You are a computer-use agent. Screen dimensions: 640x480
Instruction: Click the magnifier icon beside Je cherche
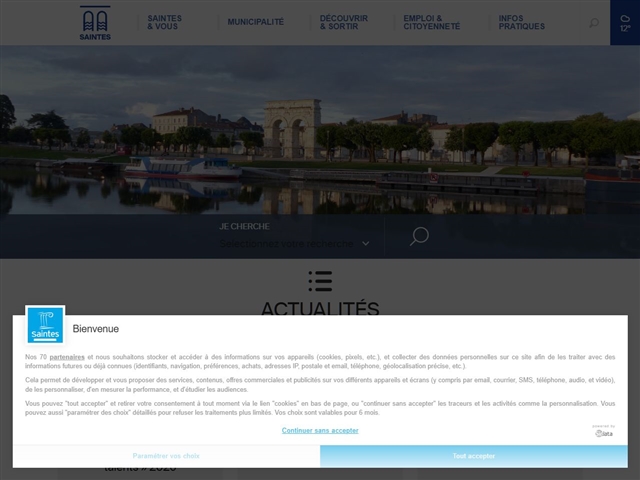coord(419,236)
